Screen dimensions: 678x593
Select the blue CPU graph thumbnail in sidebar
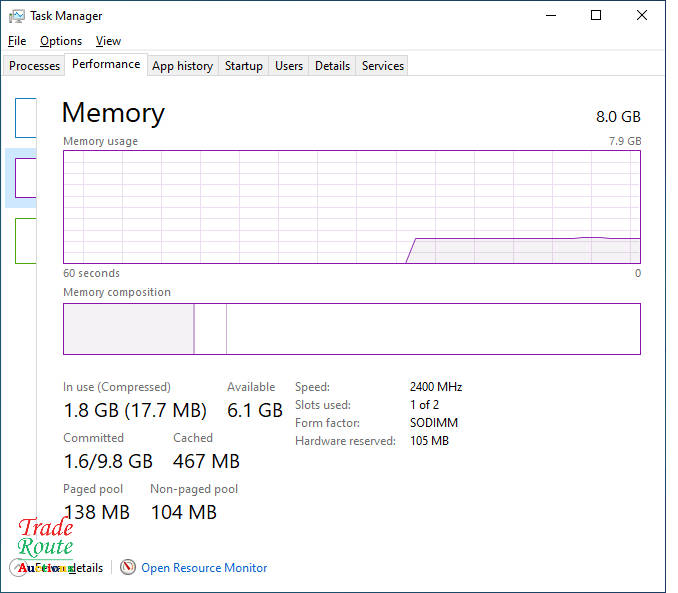25,118
